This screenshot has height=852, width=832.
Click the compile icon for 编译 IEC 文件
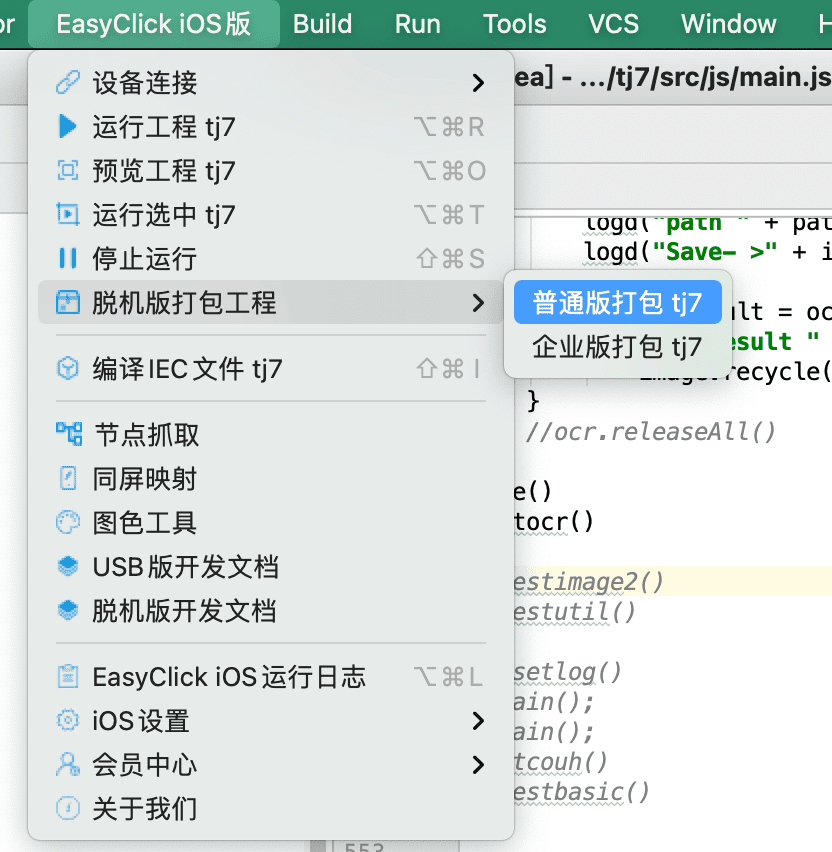[68, 368]
